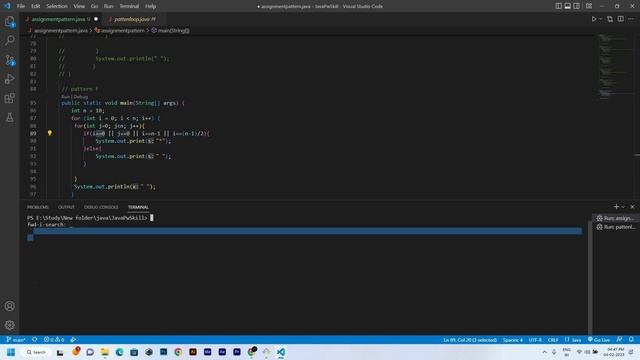The image size is (640, 360).
Task: Click the Windows taskbar Search box
Action: tap(36, 352)
